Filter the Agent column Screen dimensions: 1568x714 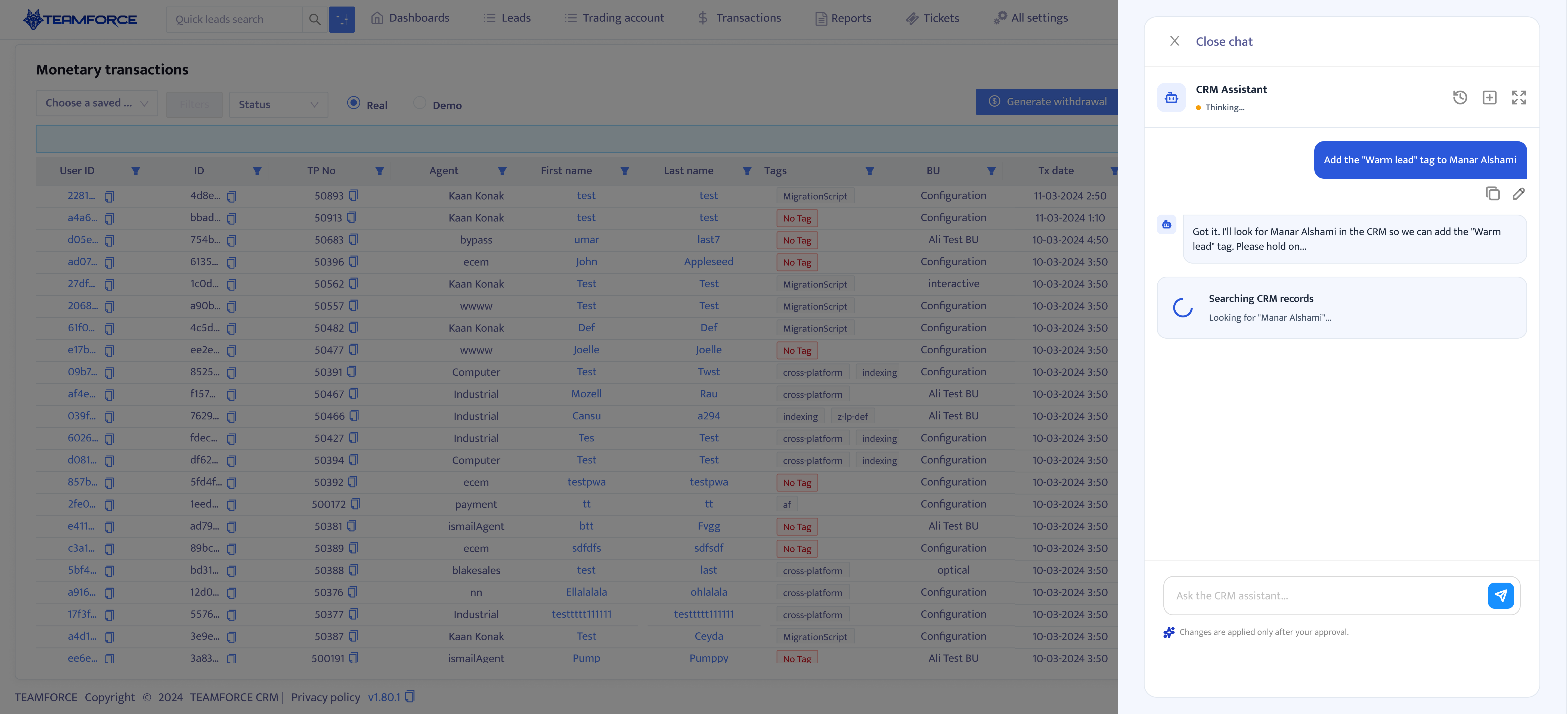coord(502,171)
